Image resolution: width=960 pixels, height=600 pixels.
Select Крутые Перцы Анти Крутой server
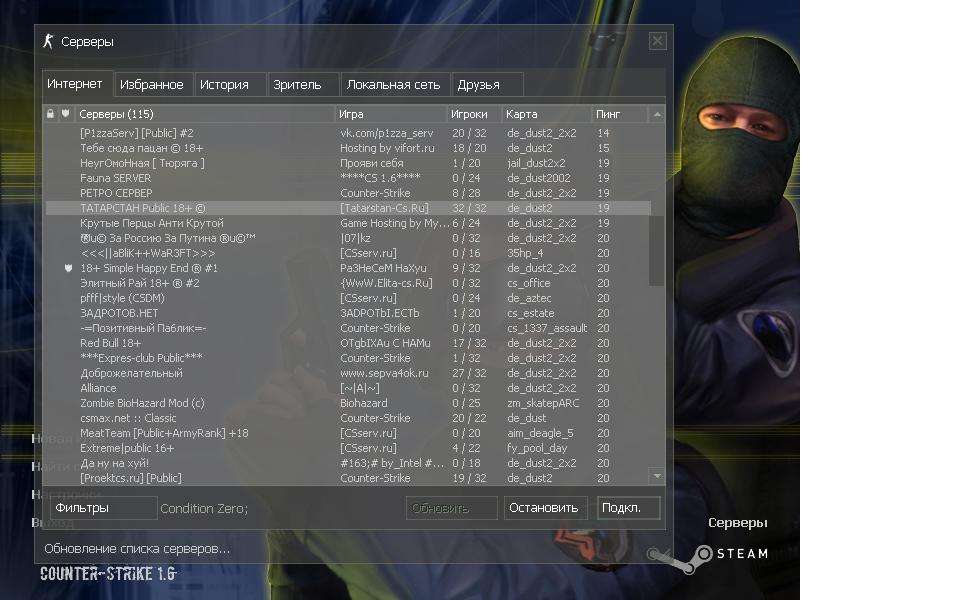pos(348,223)
